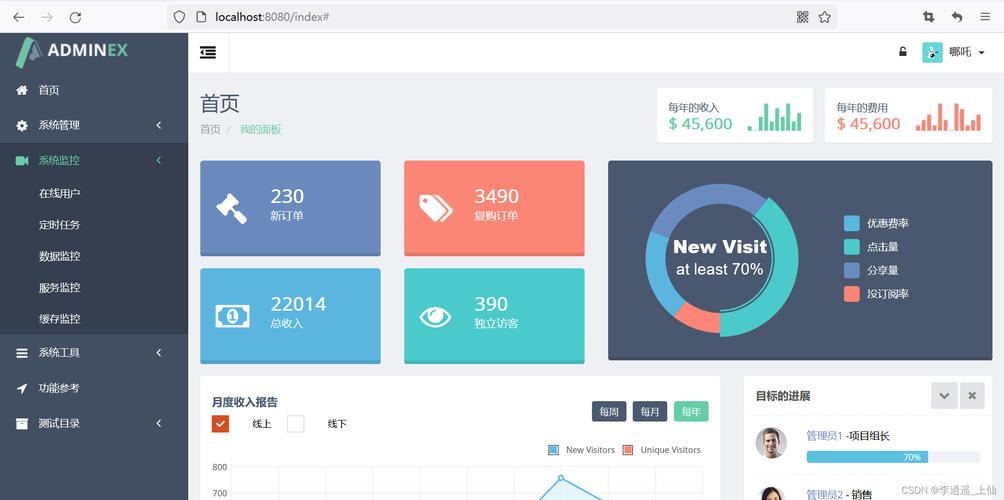The image size is (1004, 500).
Task: Click the tag icon on 复购订单 card
Action: (x=436, y=208)
